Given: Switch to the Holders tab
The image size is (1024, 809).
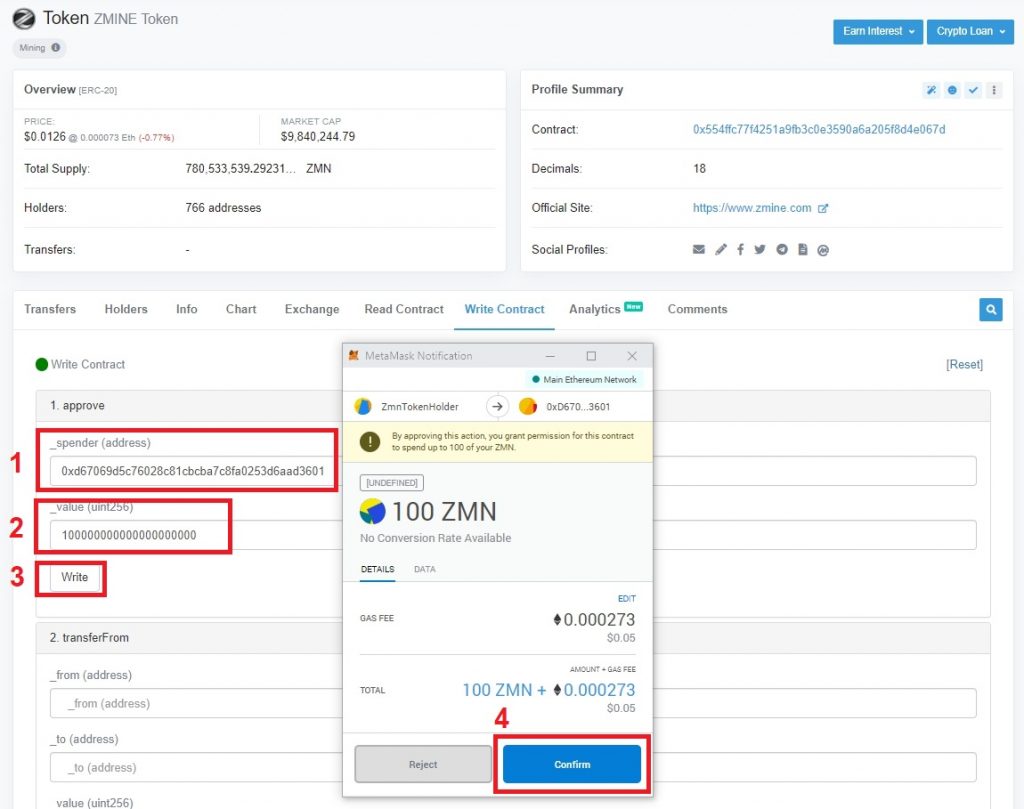Looking at the screenshot, I should (125, 309).
